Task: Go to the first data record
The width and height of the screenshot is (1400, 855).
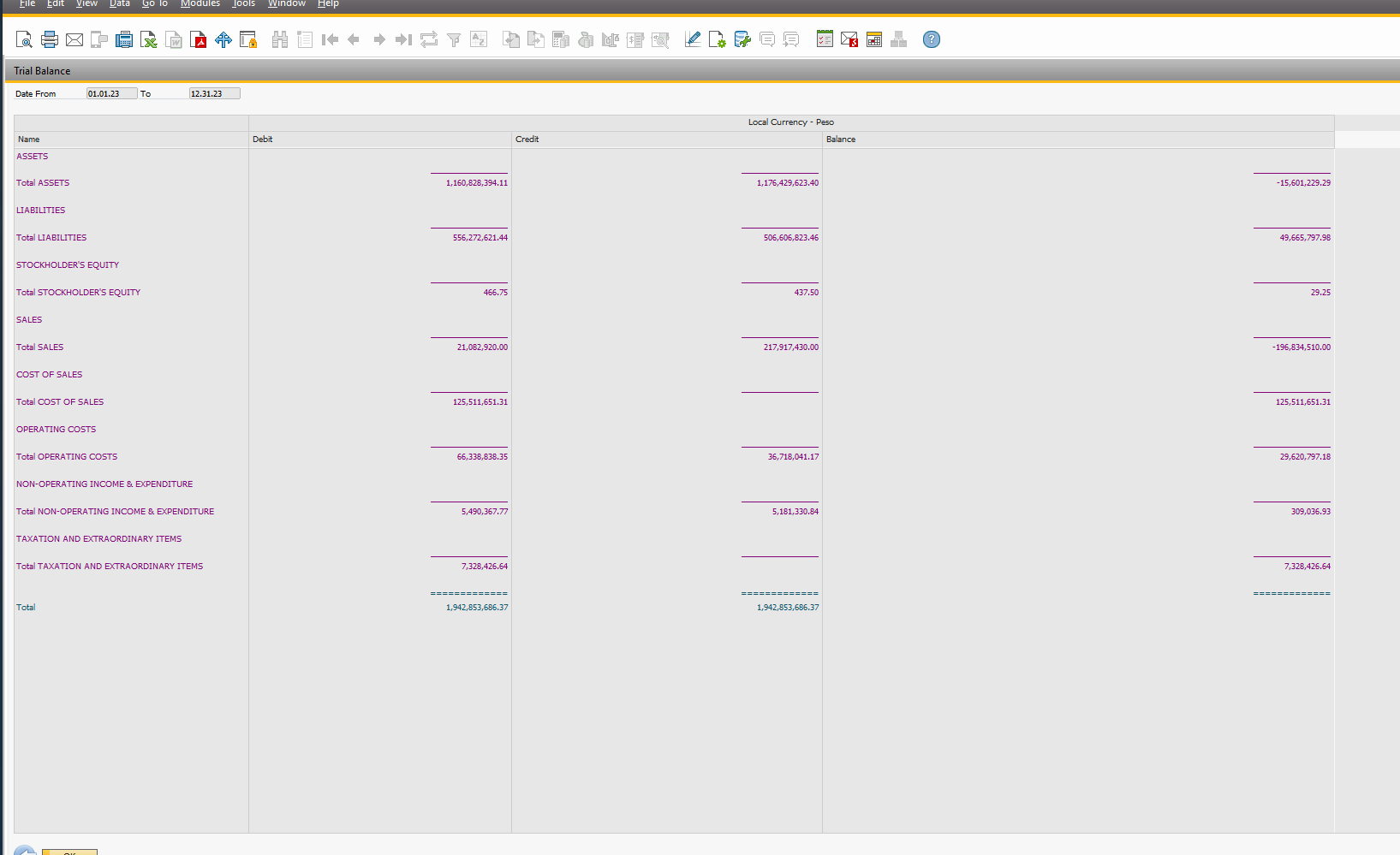Action: point(330,39)
